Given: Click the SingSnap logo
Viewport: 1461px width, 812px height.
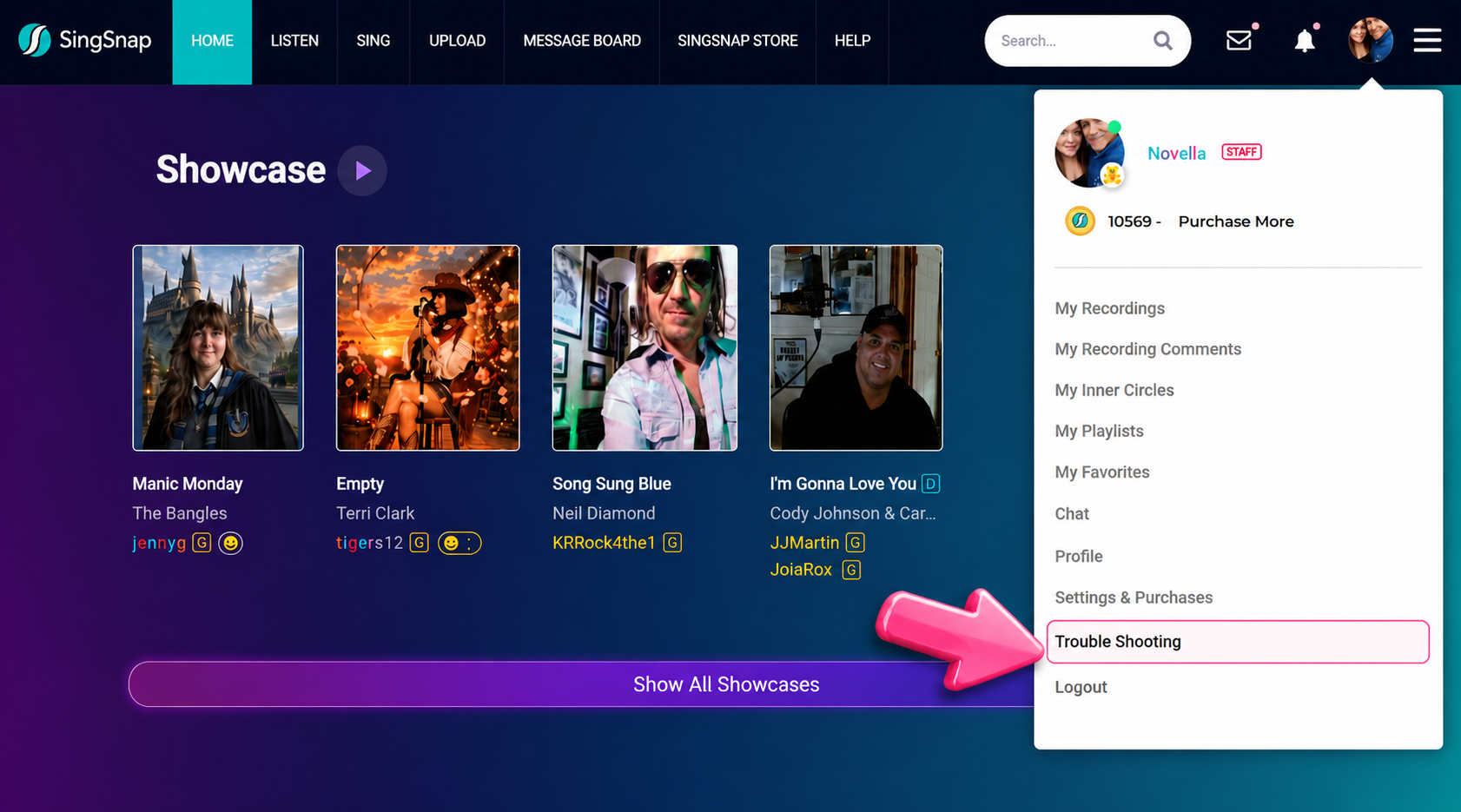Looking at the screenshot, I should (x=85, y=40).
